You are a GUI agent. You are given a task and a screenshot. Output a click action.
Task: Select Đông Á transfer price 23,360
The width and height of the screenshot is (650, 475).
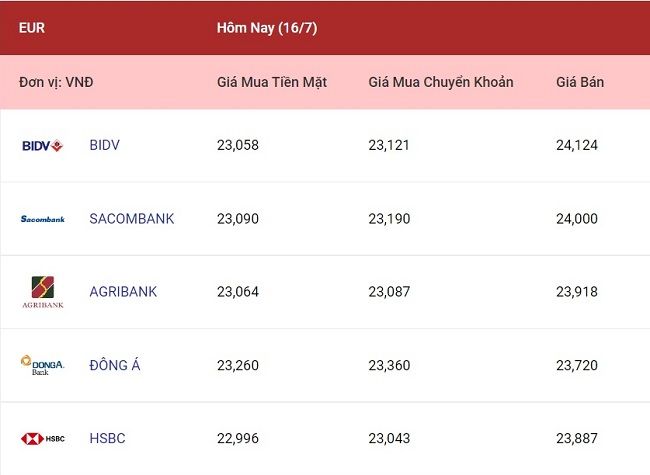(x=389, y=365)
